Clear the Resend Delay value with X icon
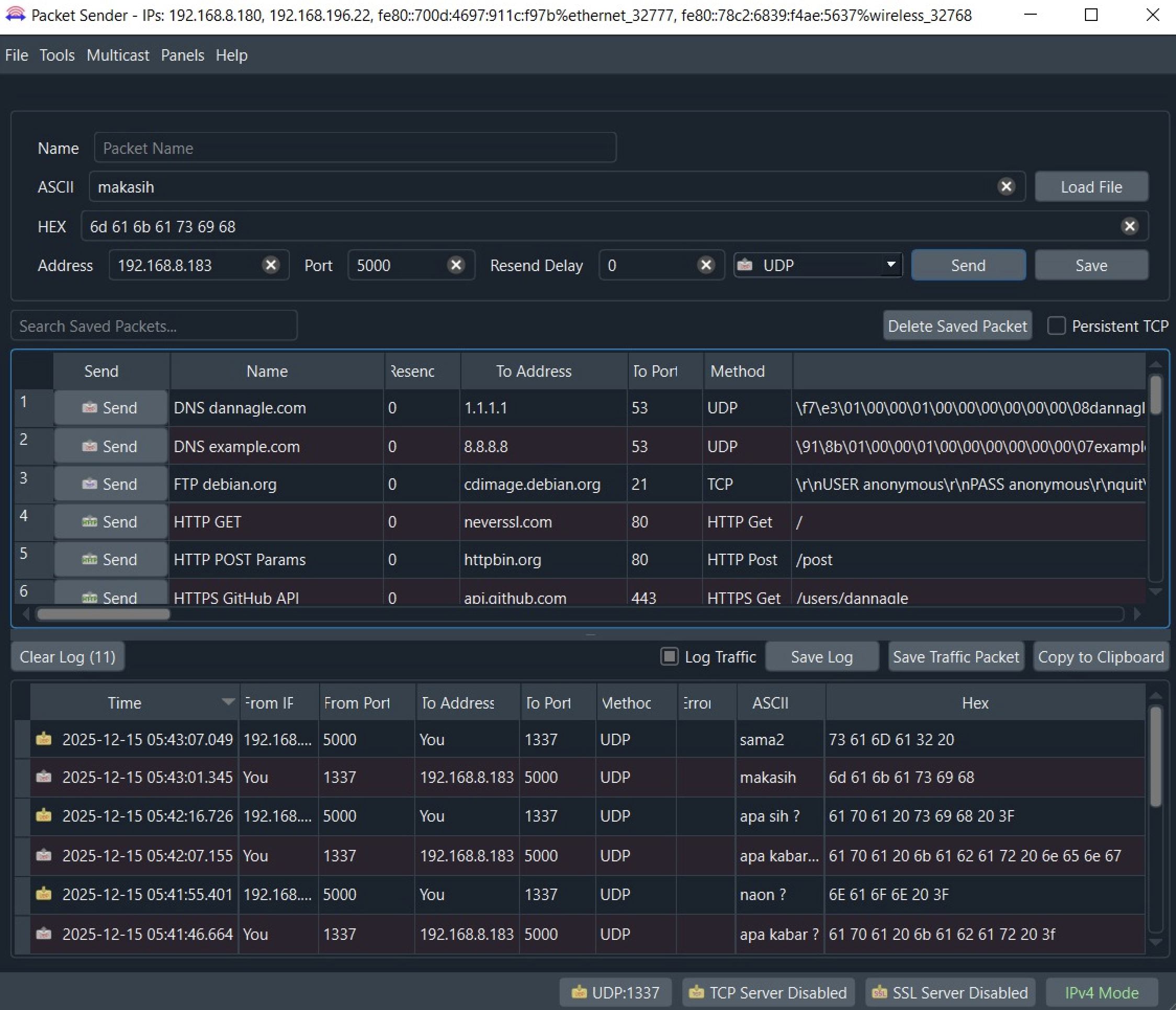 coord(706,265)
